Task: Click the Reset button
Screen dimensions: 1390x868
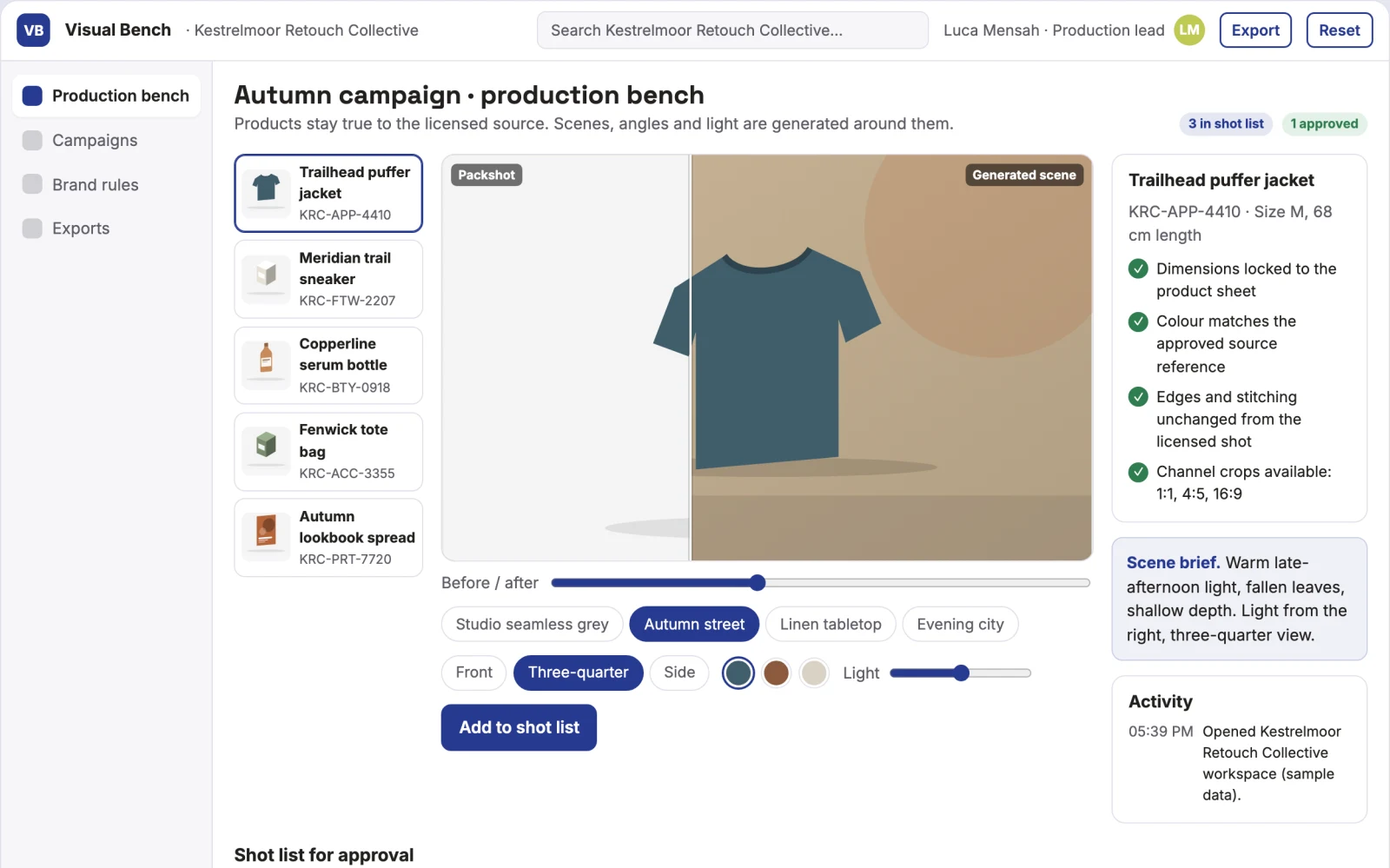Action: (x=1339, y=30)
